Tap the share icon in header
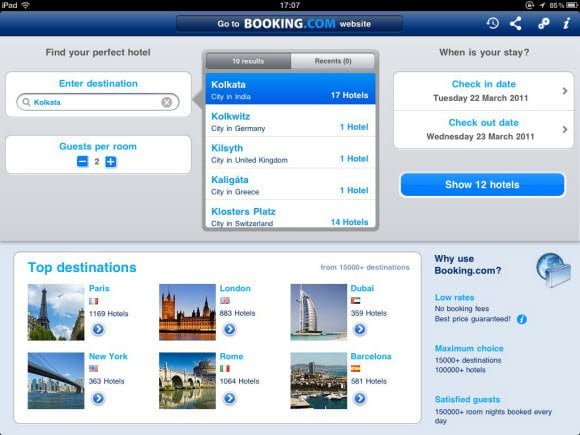The image size is (580, 435). click(x=516, y=23)
